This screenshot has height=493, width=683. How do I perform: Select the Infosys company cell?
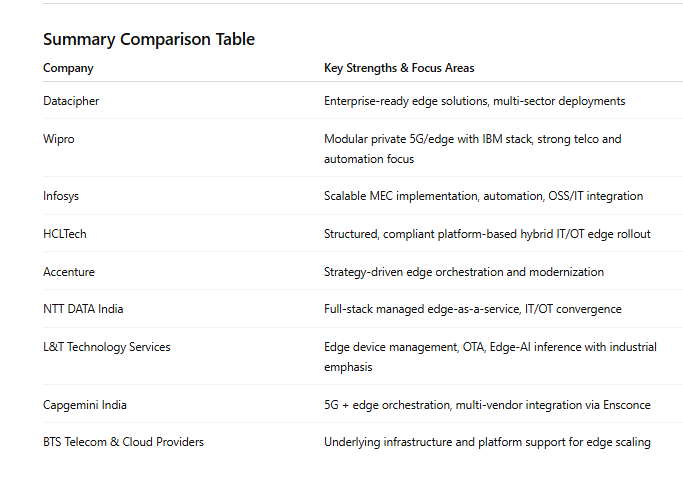[61, 196]
